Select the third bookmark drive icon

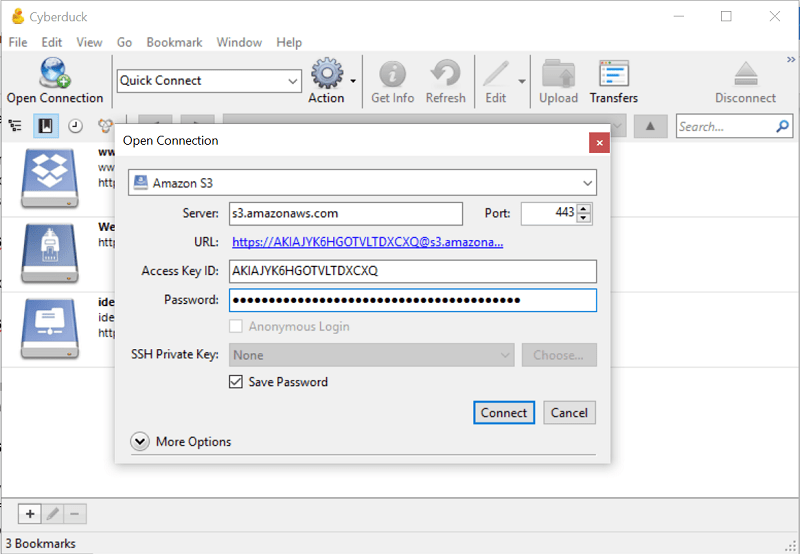49,328
